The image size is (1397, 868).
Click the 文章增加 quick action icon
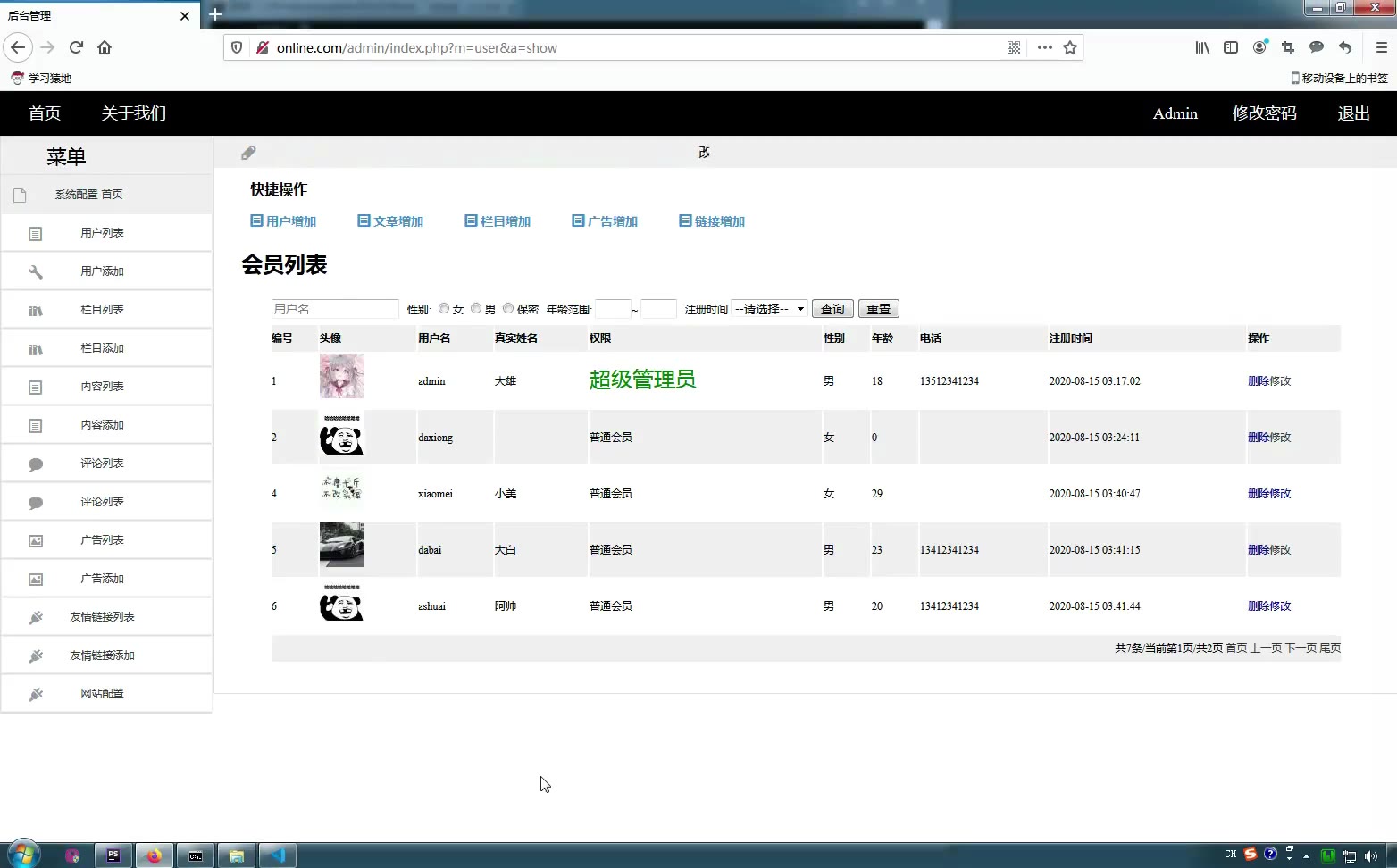pos(364,221)
